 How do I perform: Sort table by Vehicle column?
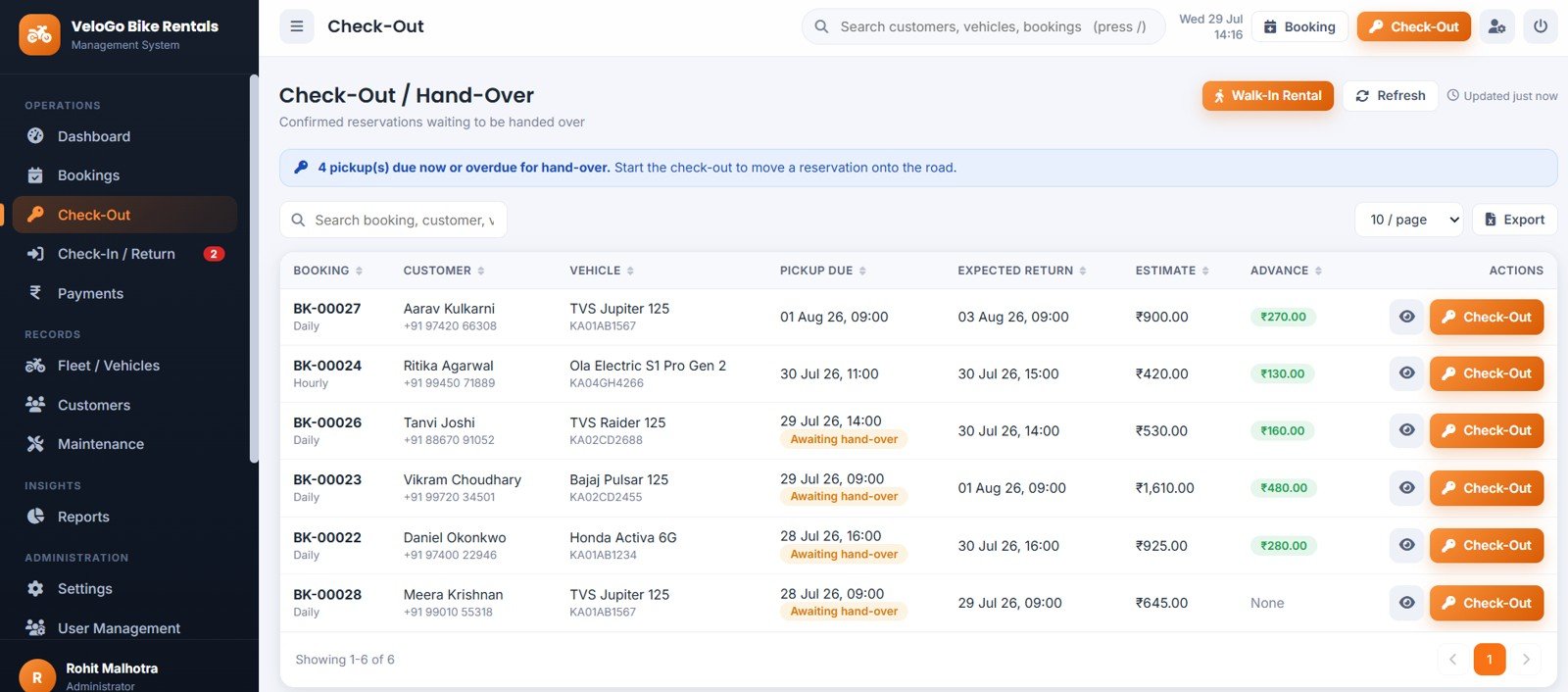pyautogui.click(x=602, y=271)
